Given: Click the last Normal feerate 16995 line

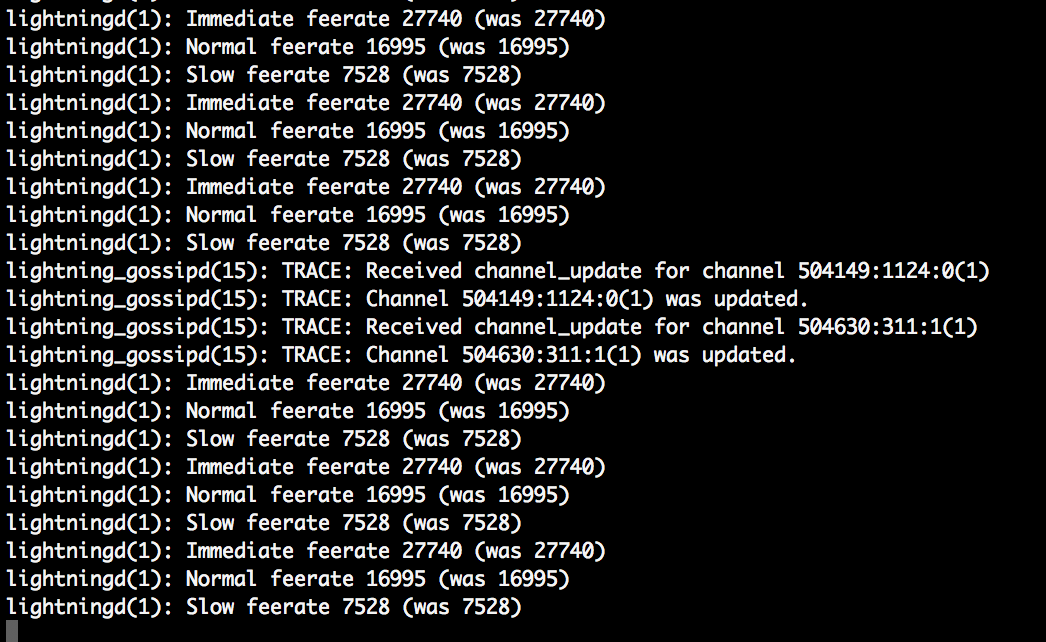Looking at the screenshot, I should [x=287, y=579].
